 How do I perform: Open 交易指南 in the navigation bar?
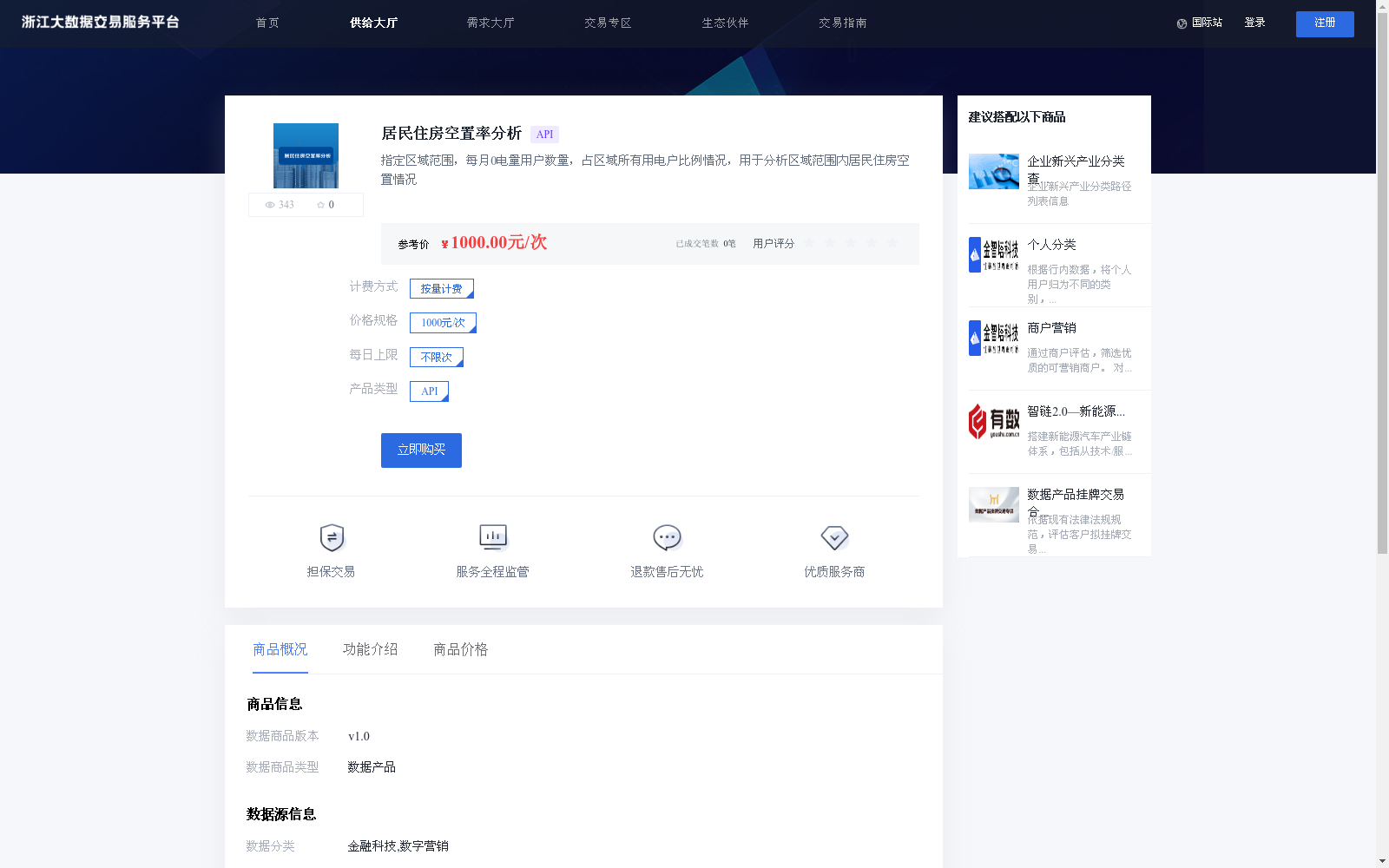coord(842,23)
